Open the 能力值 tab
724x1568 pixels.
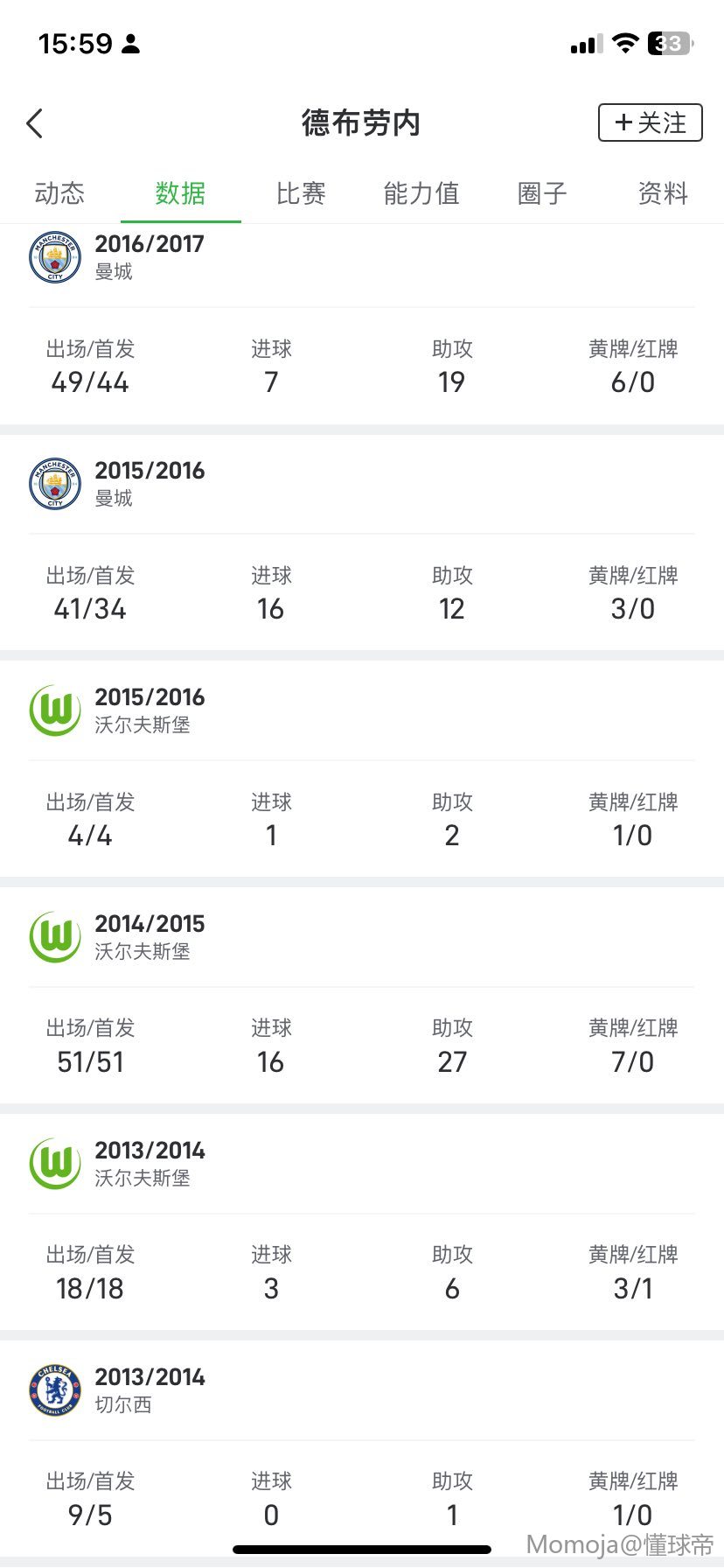[421, 193]
